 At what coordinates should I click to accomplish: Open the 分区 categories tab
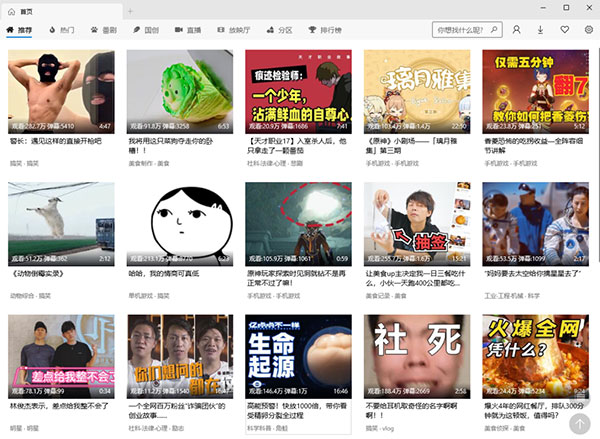click(281, 31)
